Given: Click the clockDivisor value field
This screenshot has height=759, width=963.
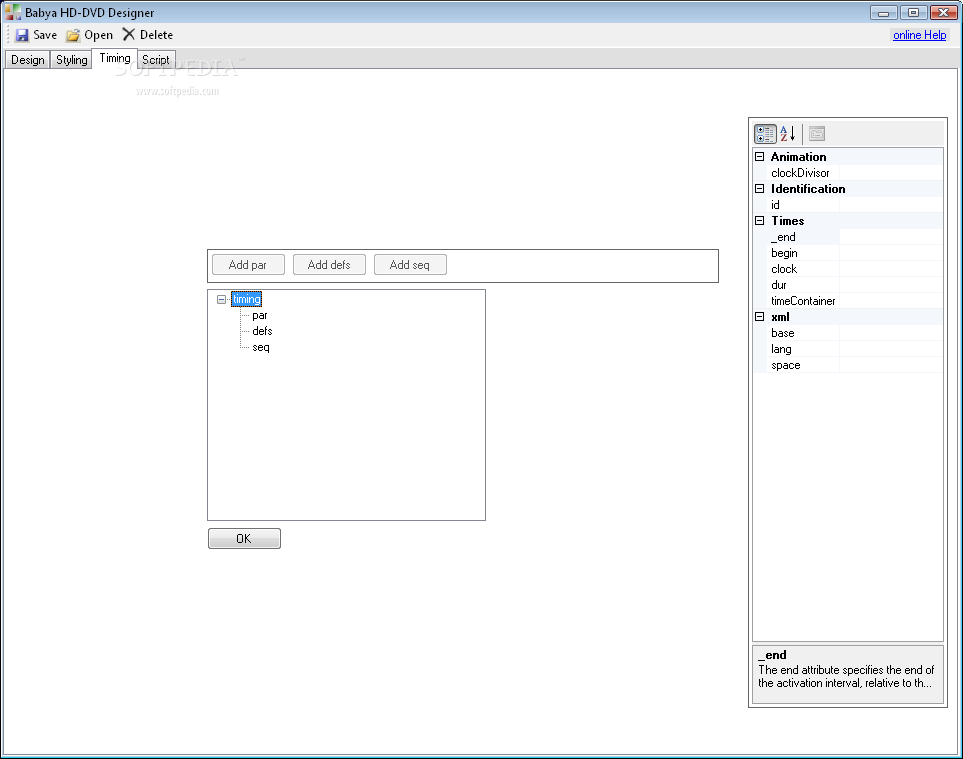Looking at the screenshot, I should tap(891, 173).
